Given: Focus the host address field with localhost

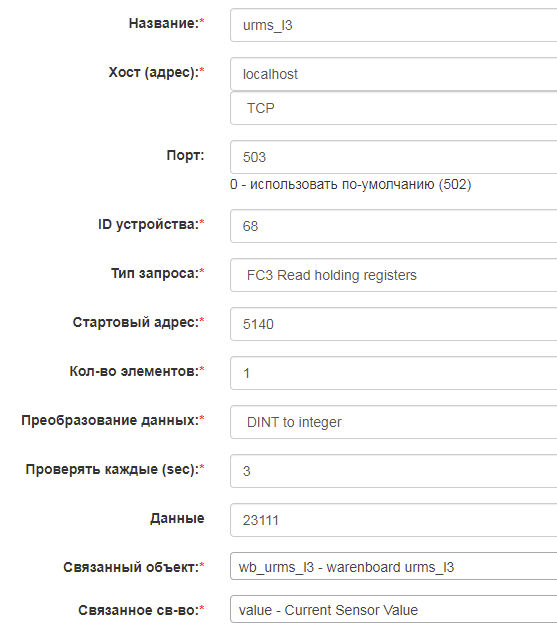Looking at the screenshot, I should tap(393, 74).
